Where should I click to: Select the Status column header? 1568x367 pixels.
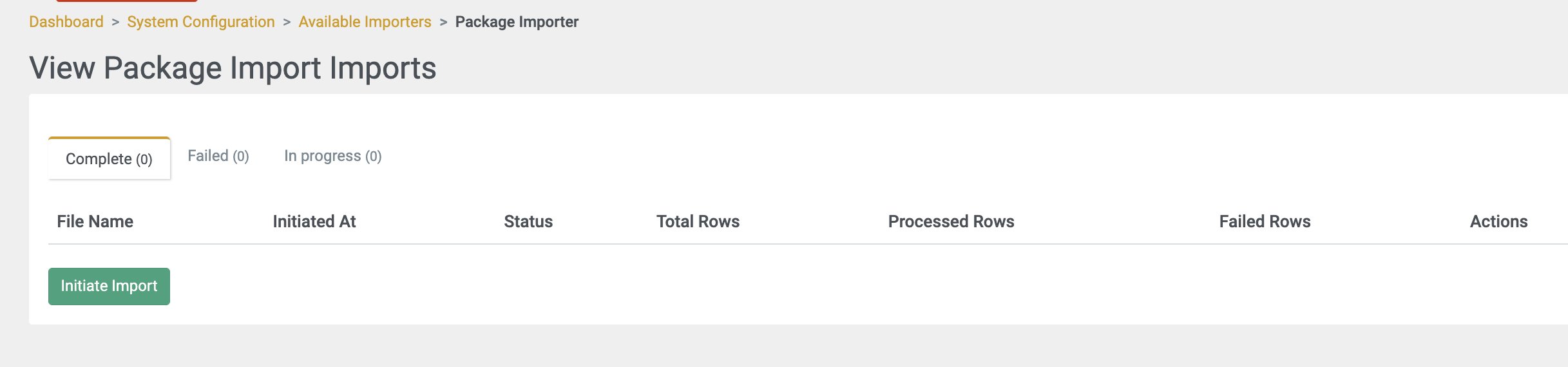click(528, 221)
